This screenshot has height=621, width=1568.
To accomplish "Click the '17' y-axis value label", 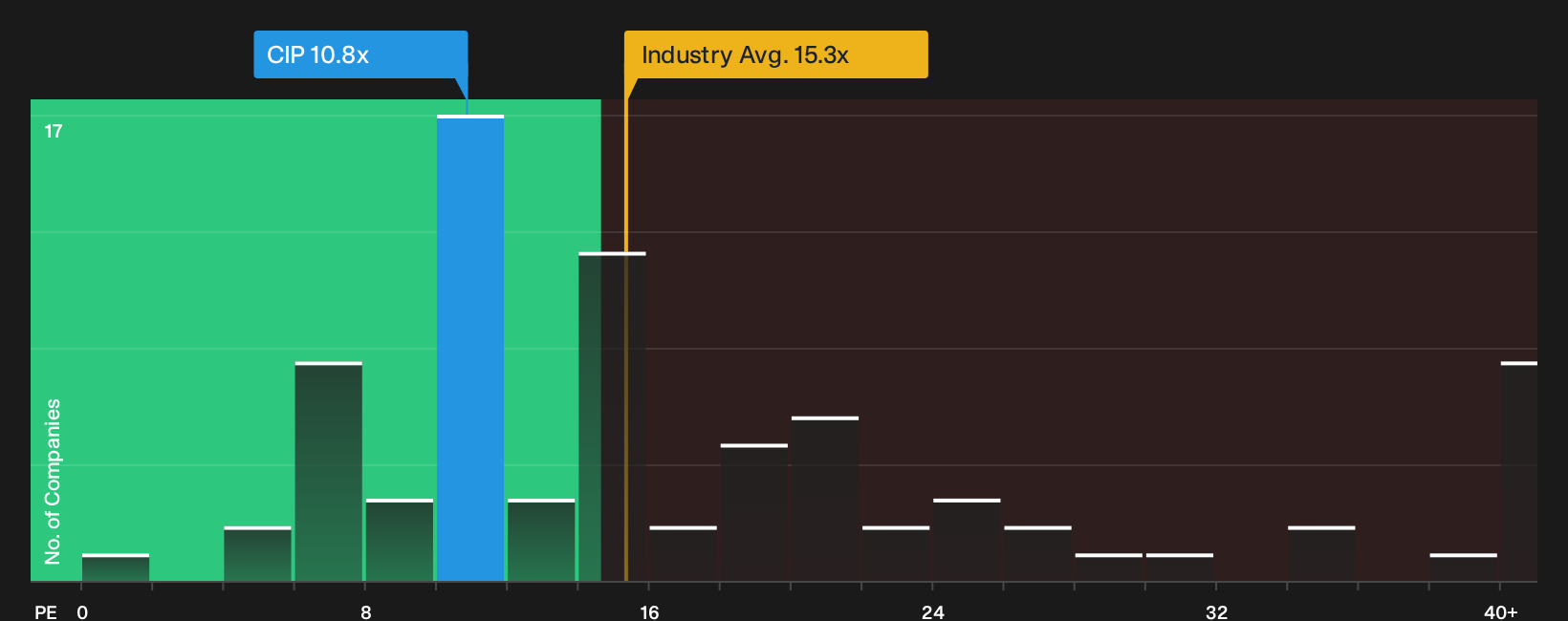I will (x=54, y=132).
